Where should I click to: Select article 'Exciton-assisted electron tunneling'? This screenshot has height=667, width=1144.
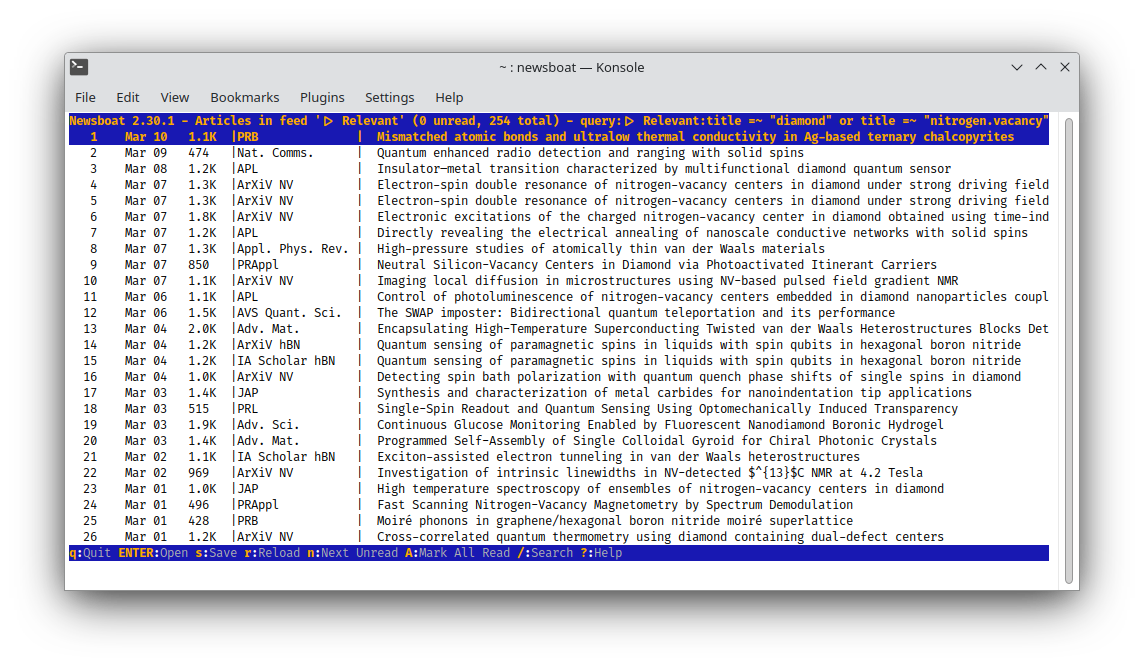coord(559,458)
